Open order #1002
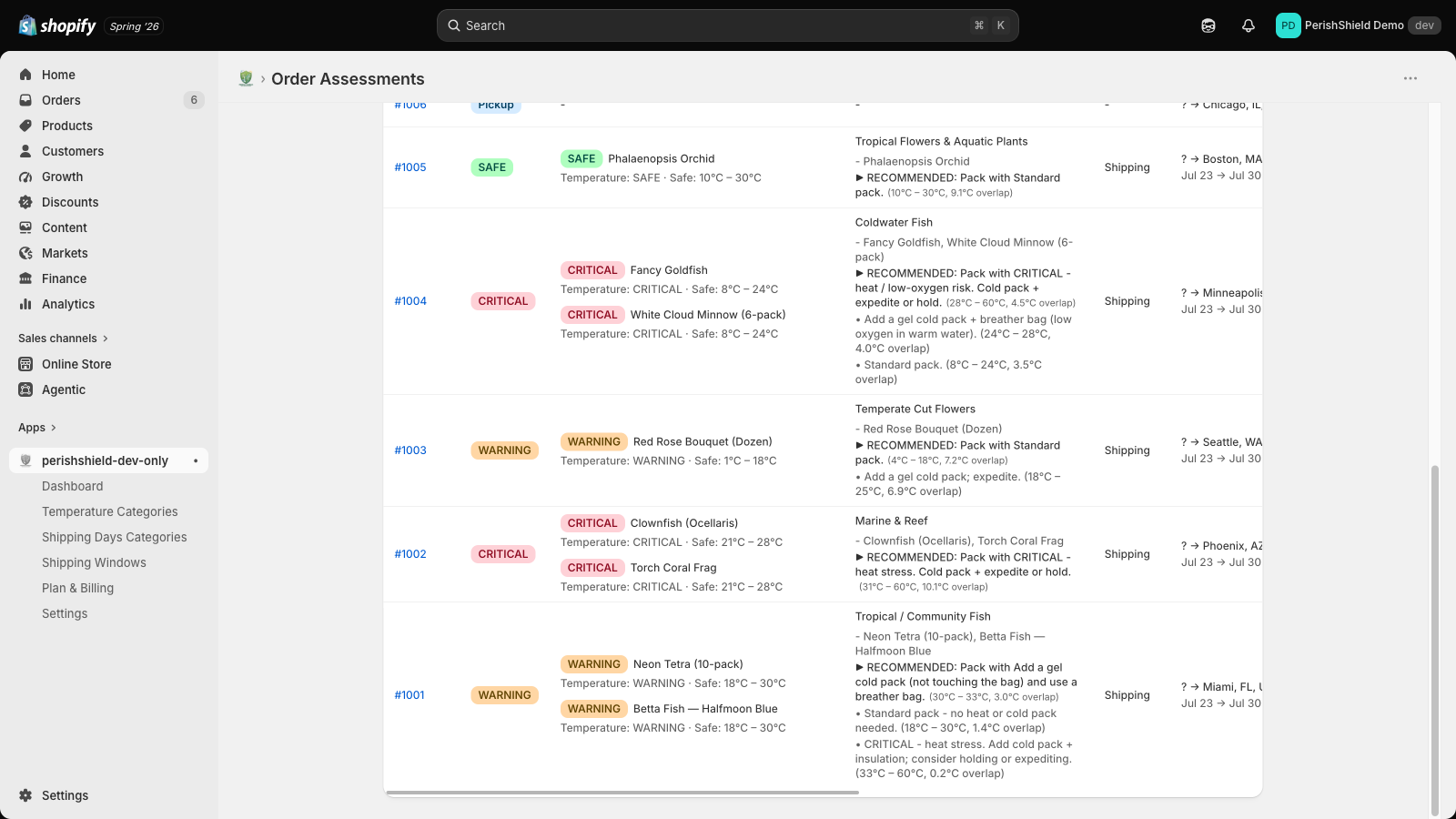The width and height of the screenshot is (1456, 819). pos(410,554)
